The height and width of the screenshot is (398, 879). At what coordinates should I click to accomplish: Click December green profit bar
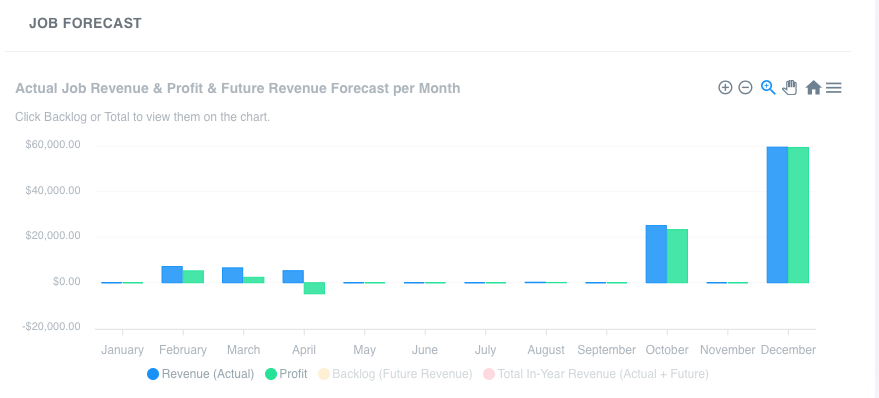798,215
